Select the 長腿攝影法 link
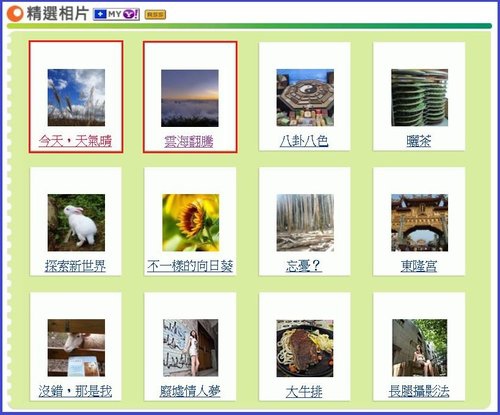The height and width of the screenshot is (415, 500). click(x=419, y=391)
